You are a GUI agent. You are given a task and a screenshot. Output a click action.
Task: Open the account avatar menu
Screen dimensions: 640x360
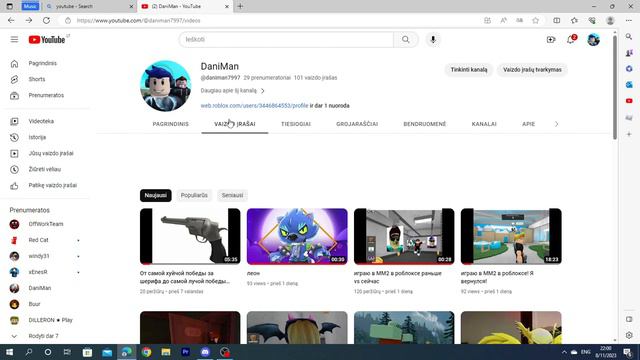tap(593, 40)
